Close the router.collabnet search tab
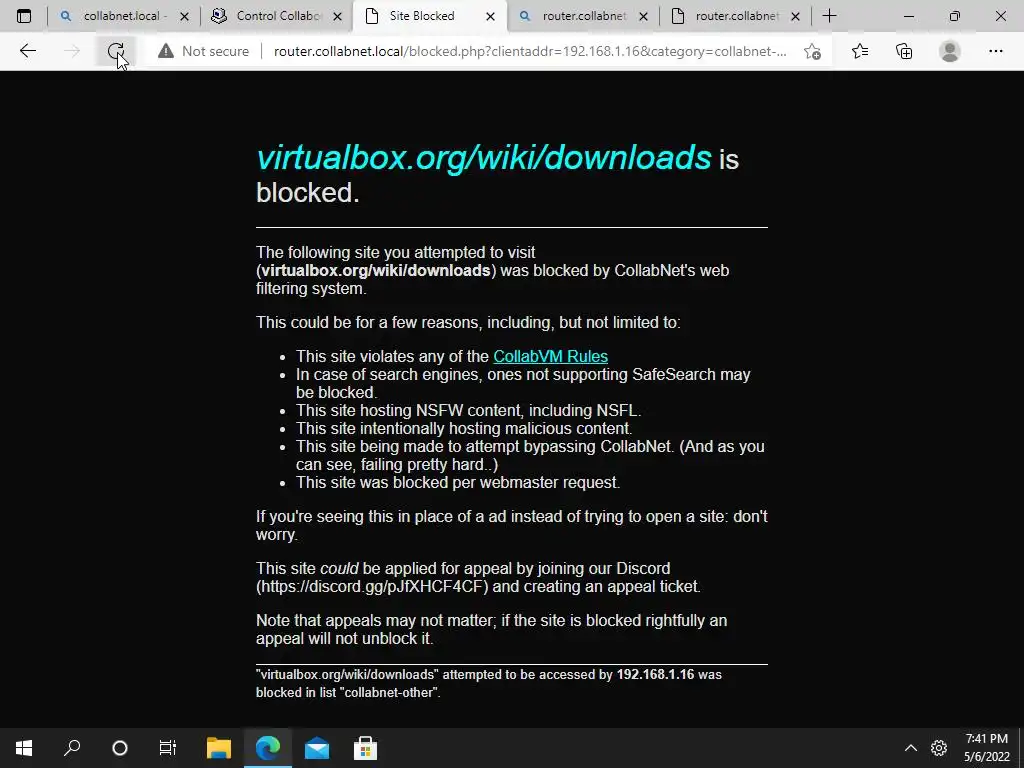 643,16
